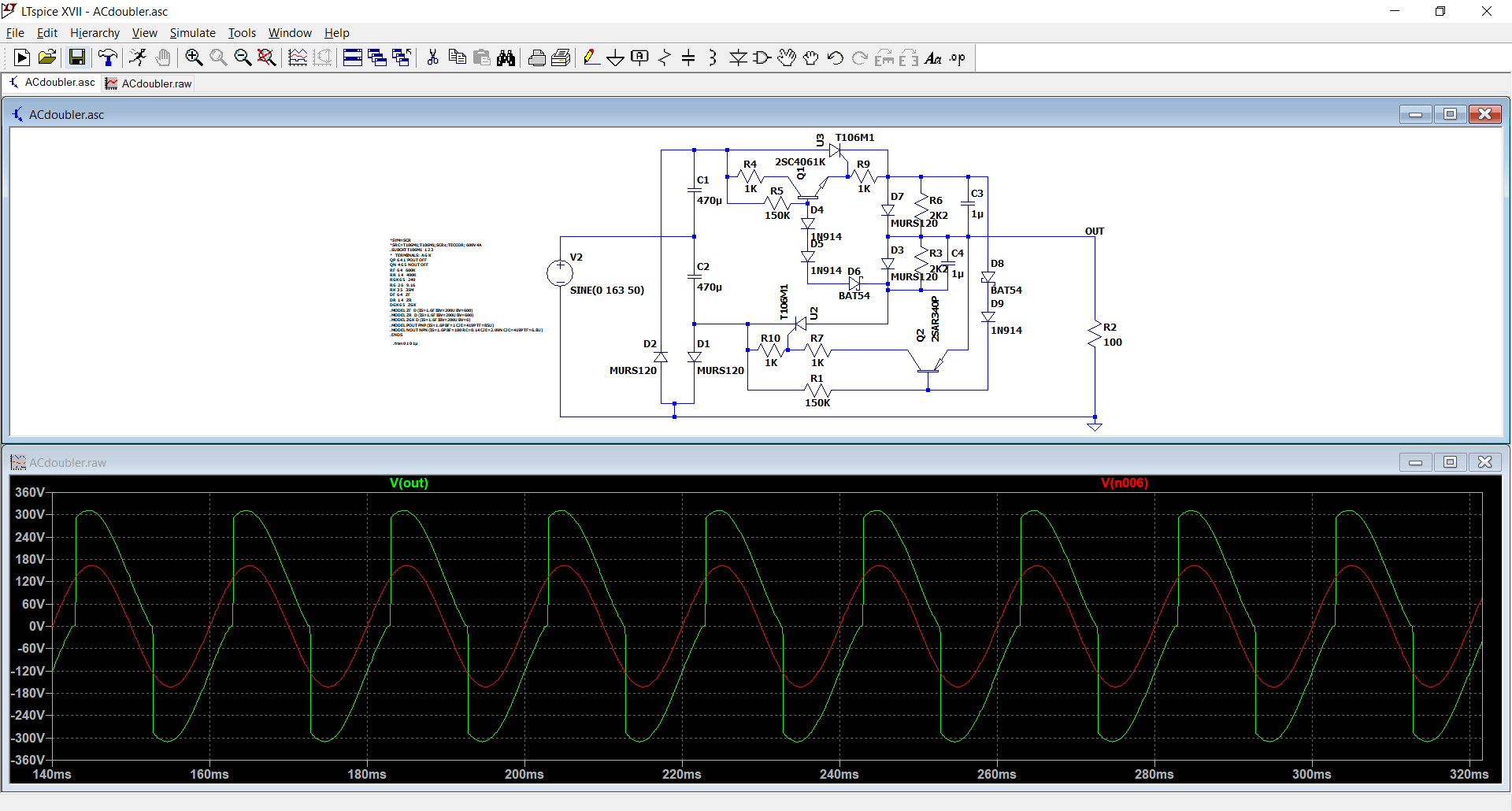Click the V(out) trace label
Viewport: 1512px width, 811px height.
[409, 483]
